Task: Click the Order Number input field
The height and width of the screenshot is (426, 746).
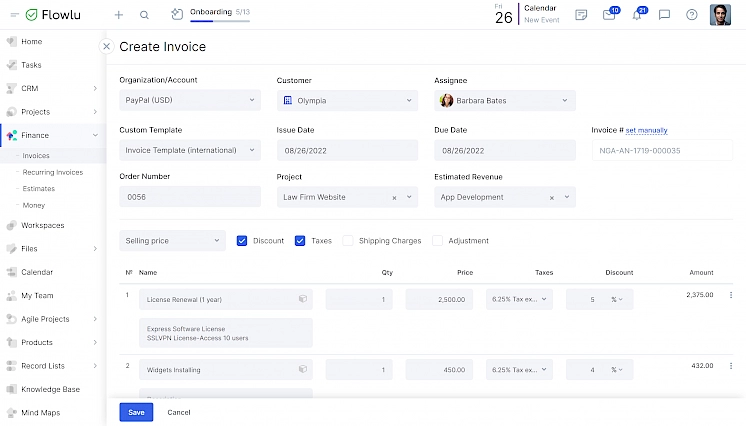Action: (x=190, y=198)
